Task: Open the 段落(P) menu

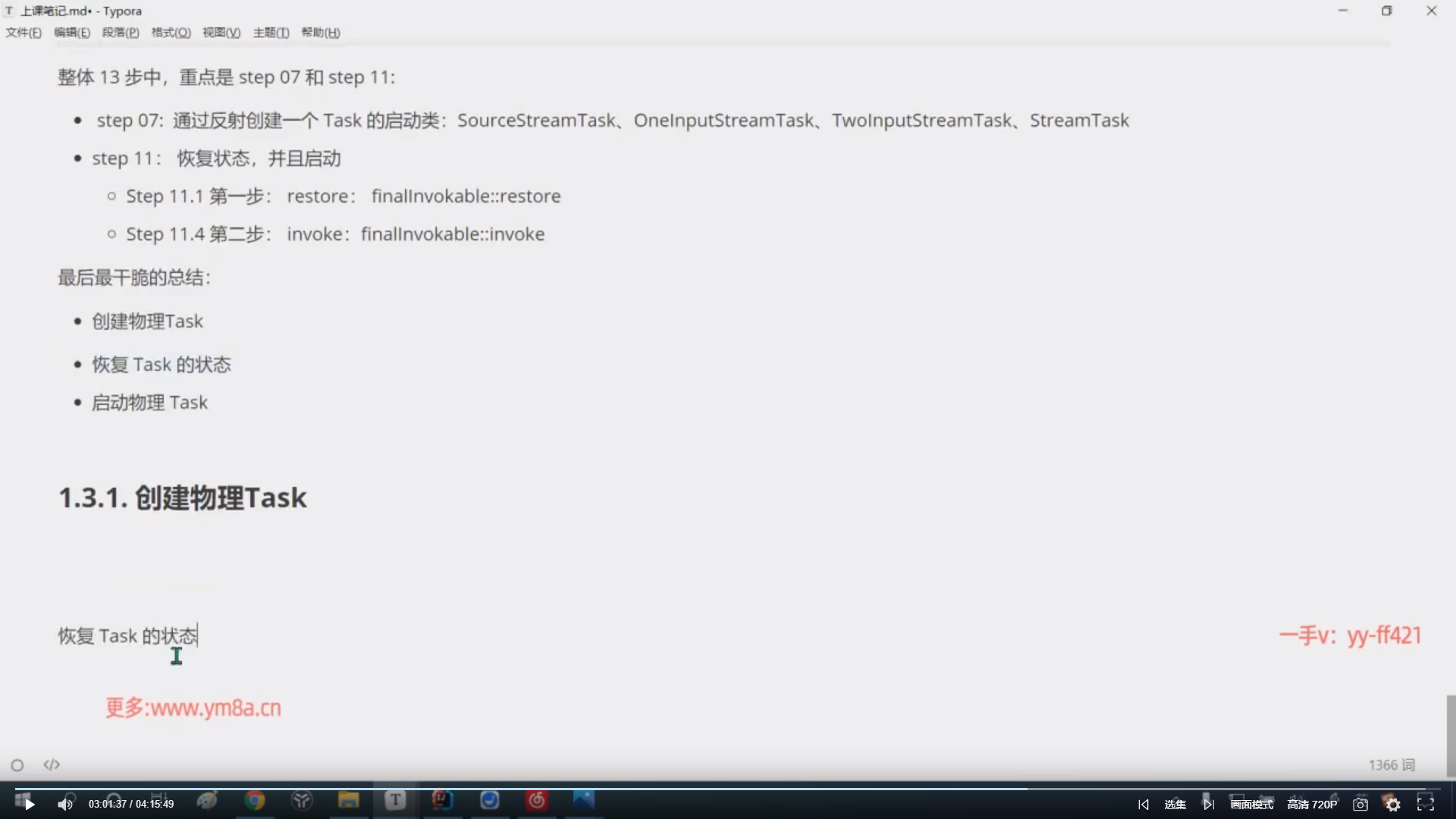Action: point(121,33)
